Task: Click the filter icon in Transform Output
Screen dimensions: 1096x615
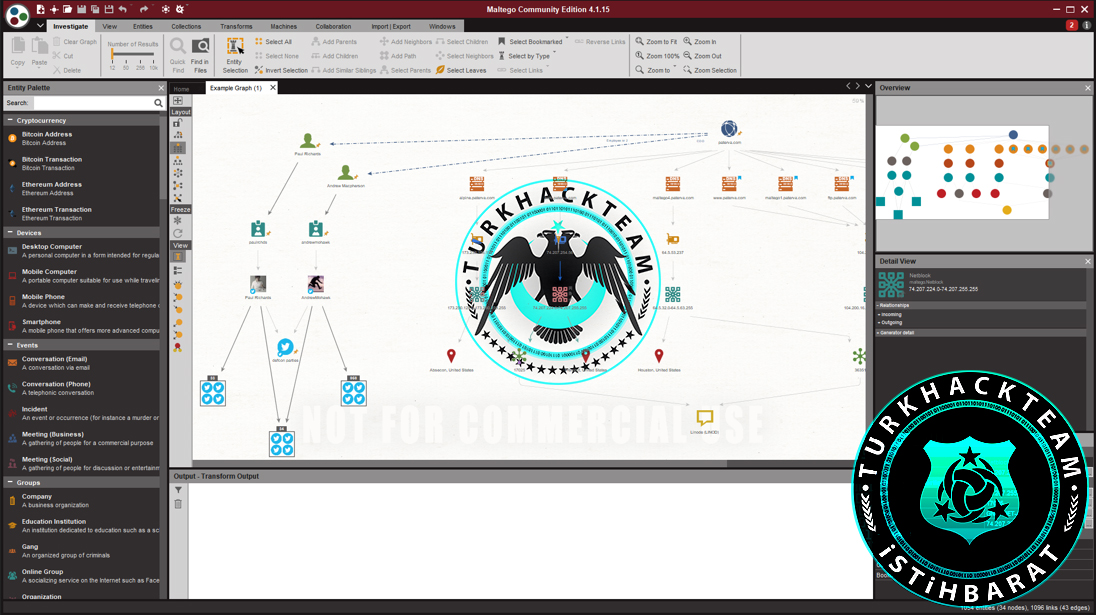Action: [x=178, y=491]
